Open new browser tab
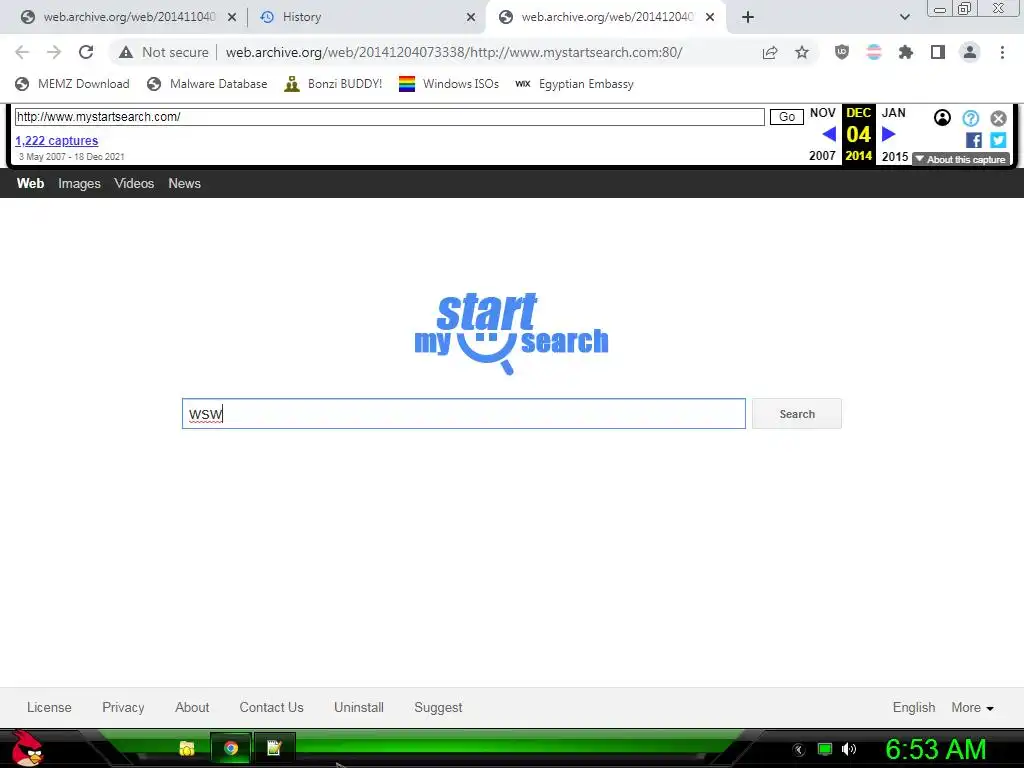 click(x=748, y=17)
